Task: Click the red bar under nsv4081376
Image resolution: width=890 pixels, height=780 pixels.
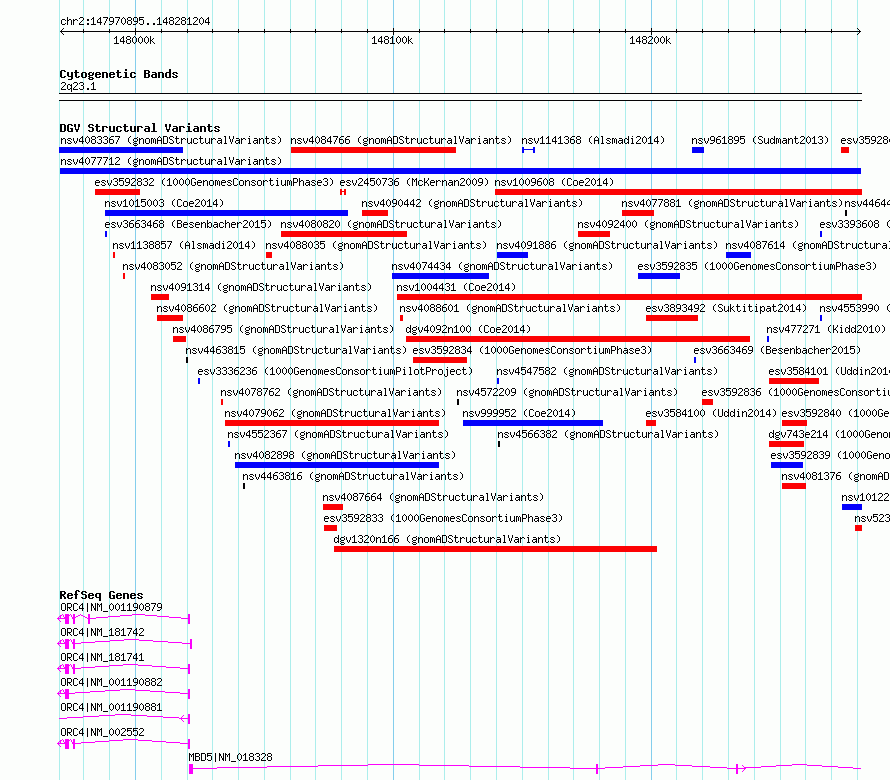Action: [x=794, y=486]
